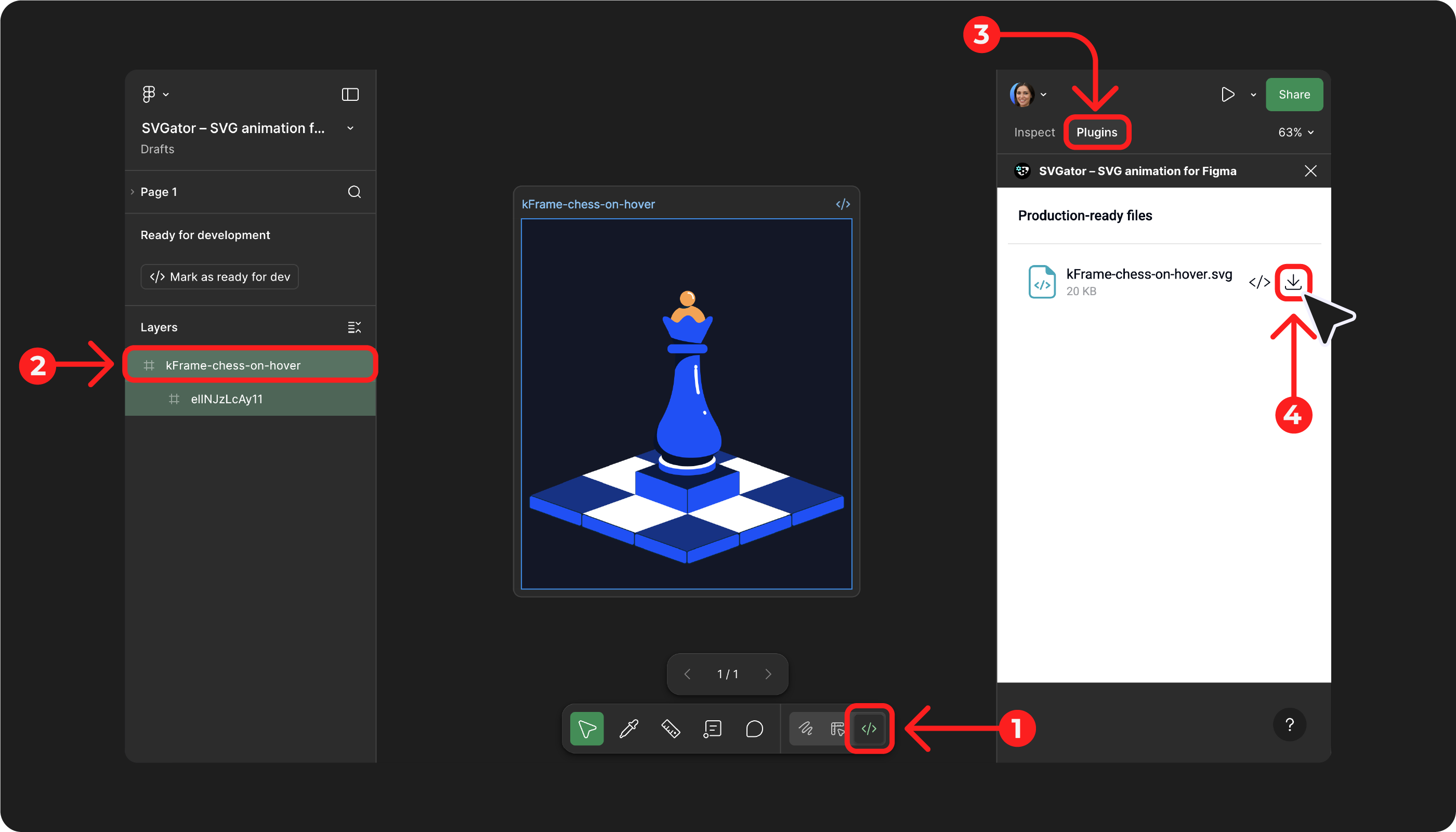Search layers with magnifier icon
Viewport: 1456px width, 832px height.
[x=355, y=192]
